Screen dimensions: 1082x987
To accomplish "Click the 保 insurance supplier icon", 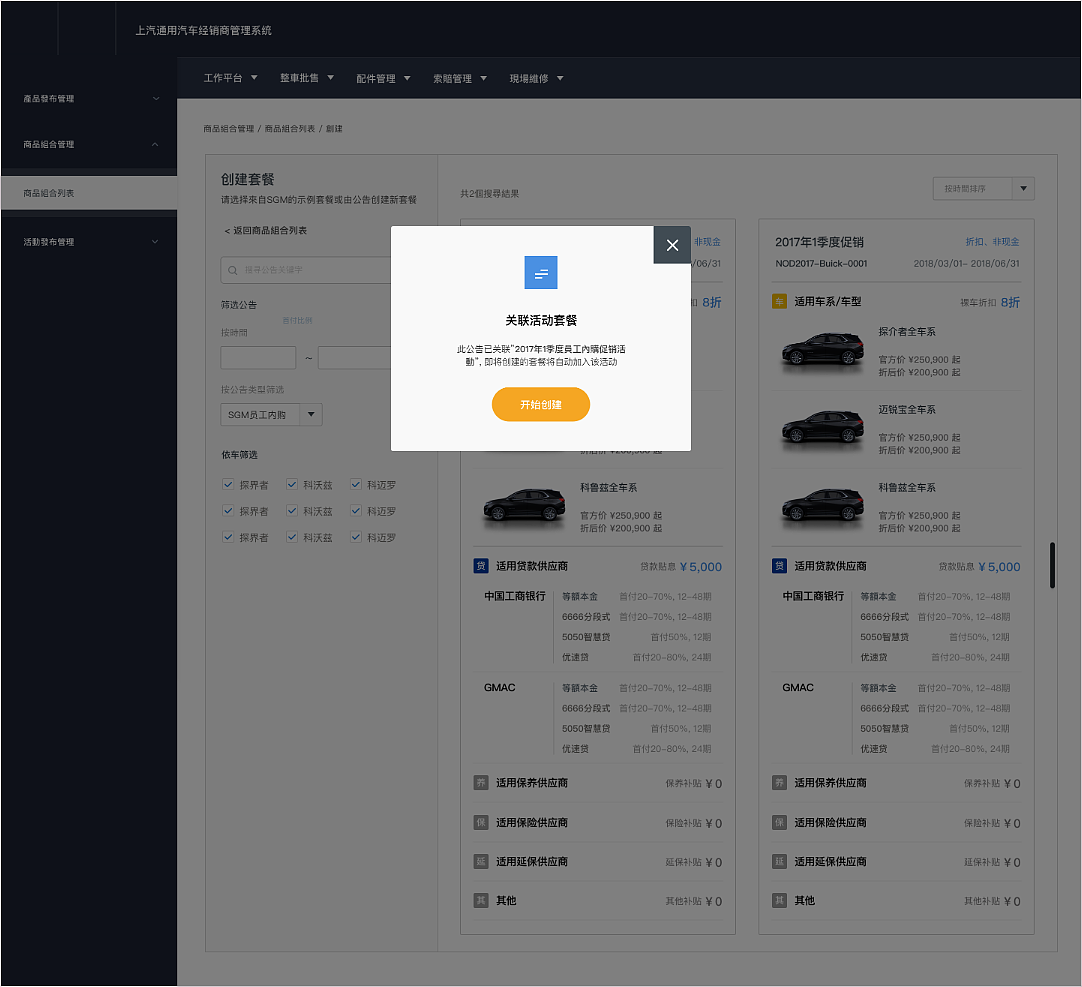I will pos(779,822).
